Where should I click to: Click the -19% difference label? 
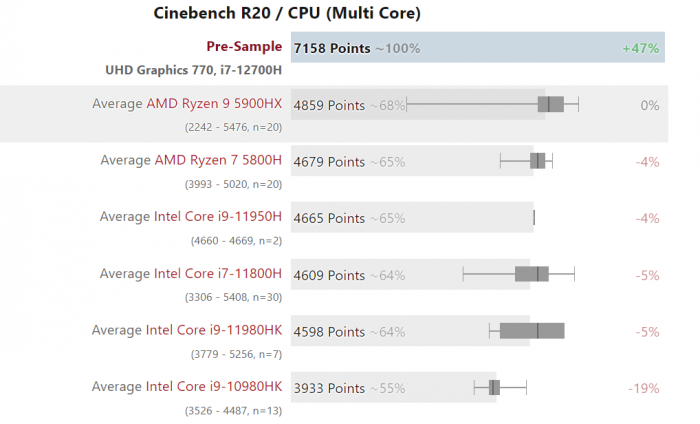(x=644, y=388)
